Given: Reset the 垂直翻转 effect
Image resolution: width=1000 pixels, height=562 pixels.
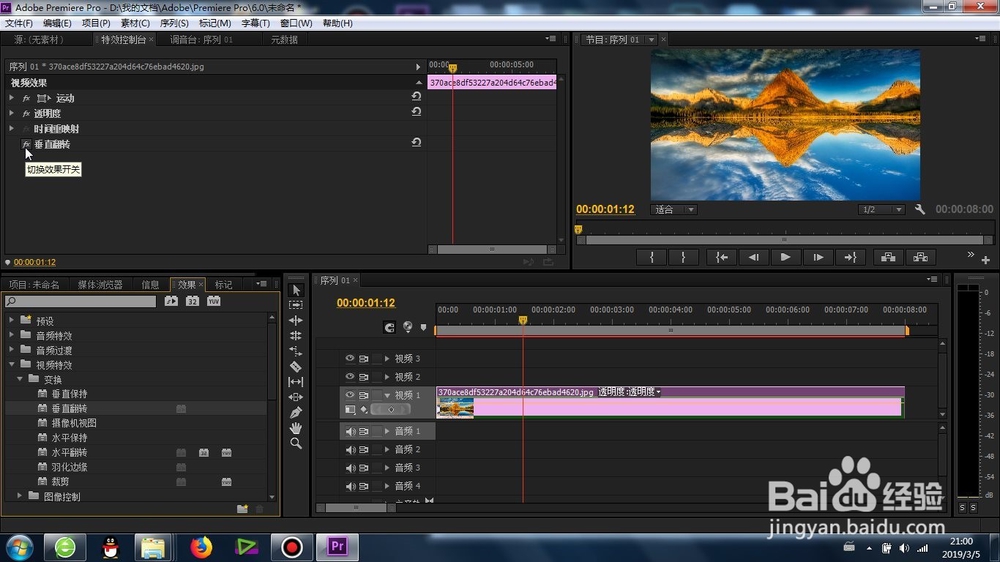Looking at the screenshot, I should pyautogui.click(x=416, y=142).
